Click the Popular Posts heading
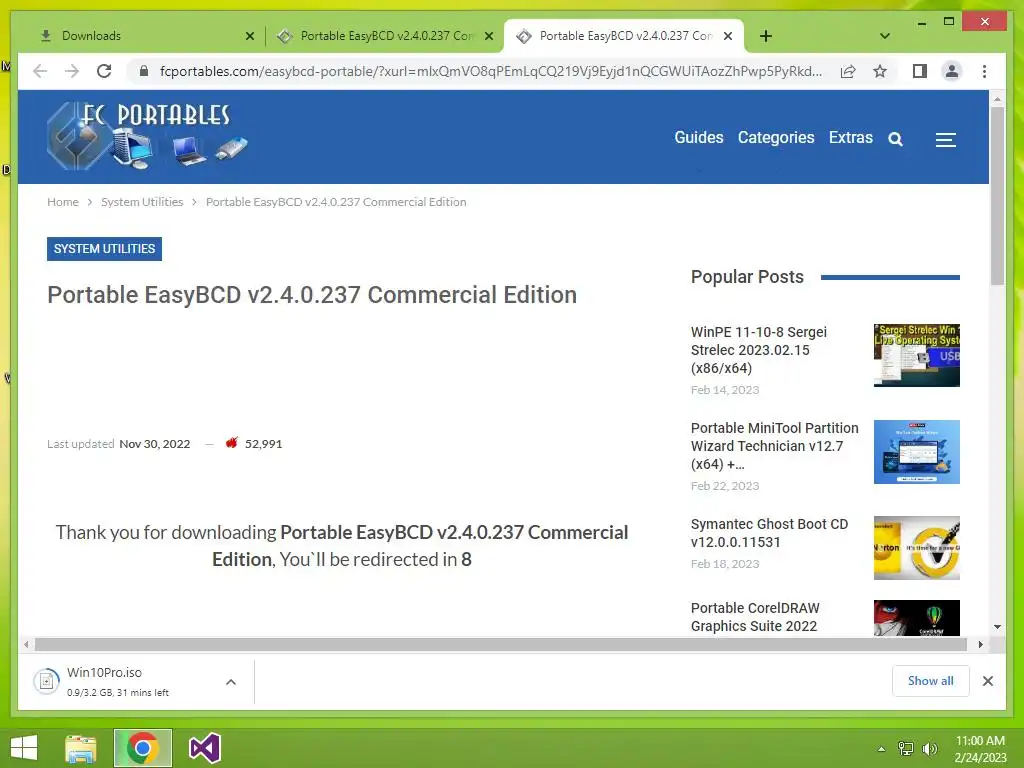 click(747, 277)
